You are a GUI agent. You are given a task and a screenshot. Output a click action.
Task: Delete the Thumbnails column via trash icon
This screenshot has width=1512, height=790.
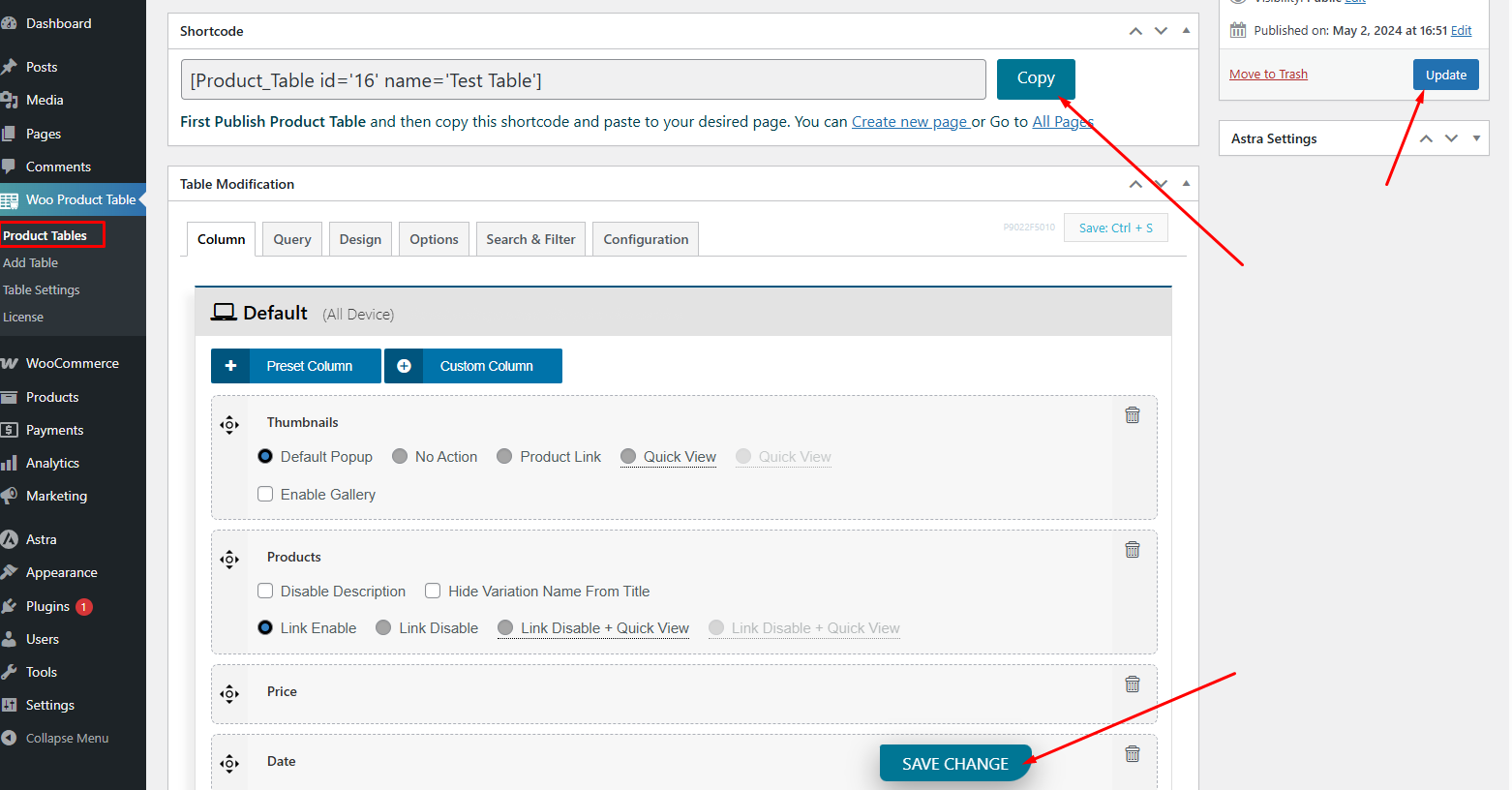(x=1133, y=415)
